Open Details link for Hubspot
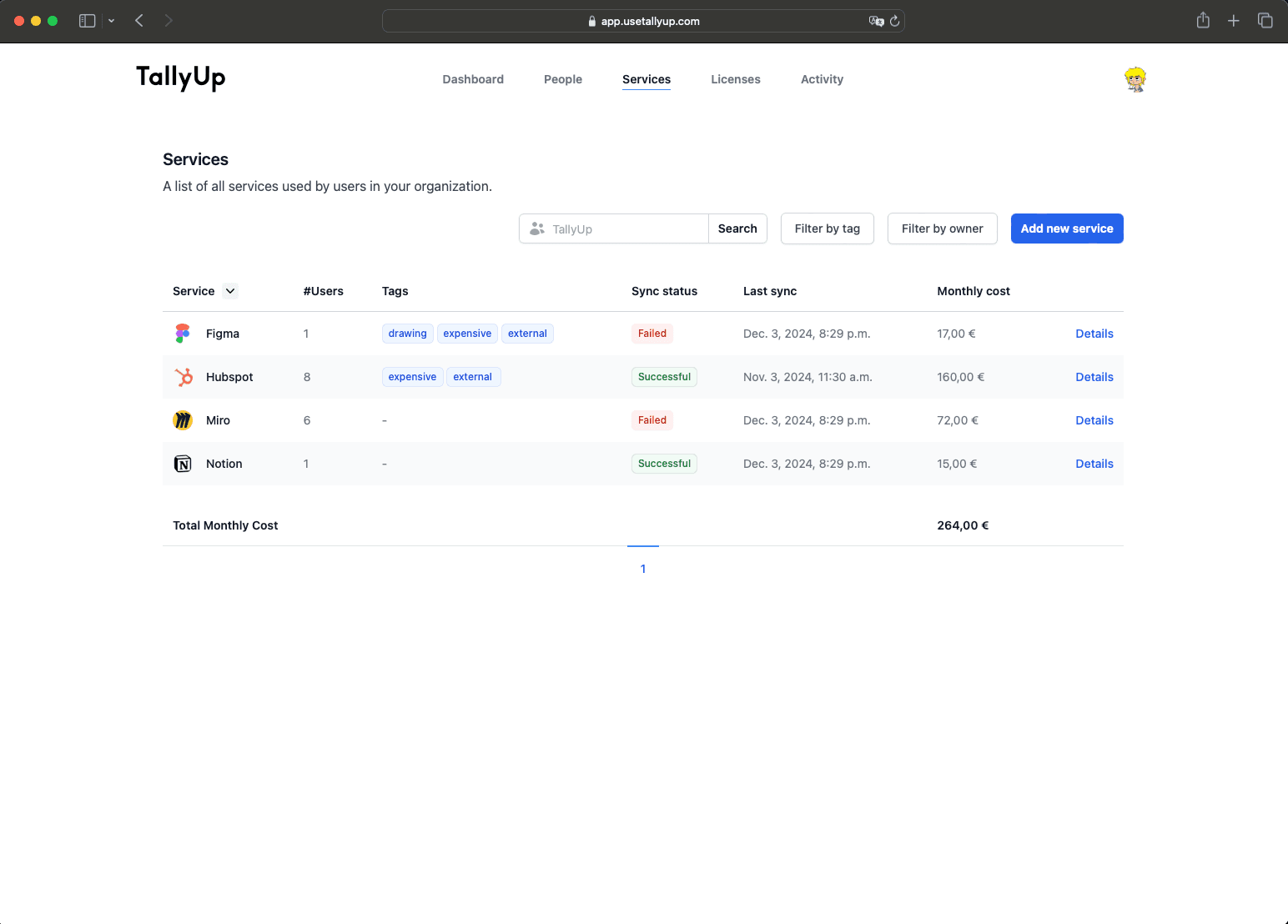The image size is (1288, 924). pos(1094,377)
